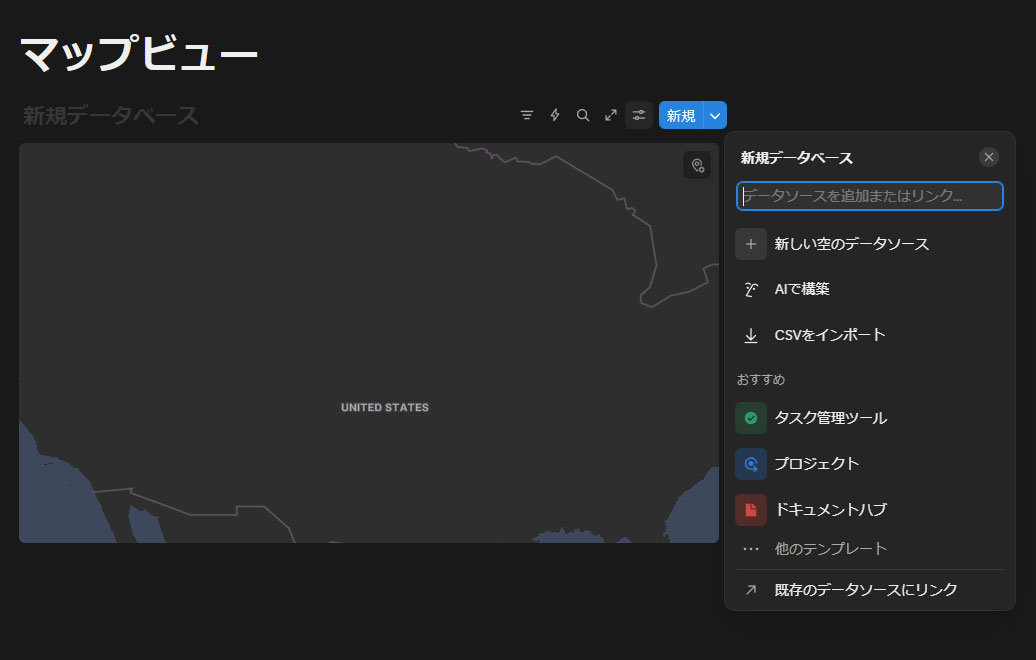Expand the dropdown arrow beside 新規 button
This screenshot has width=1036, height=660.
(715, 116)
